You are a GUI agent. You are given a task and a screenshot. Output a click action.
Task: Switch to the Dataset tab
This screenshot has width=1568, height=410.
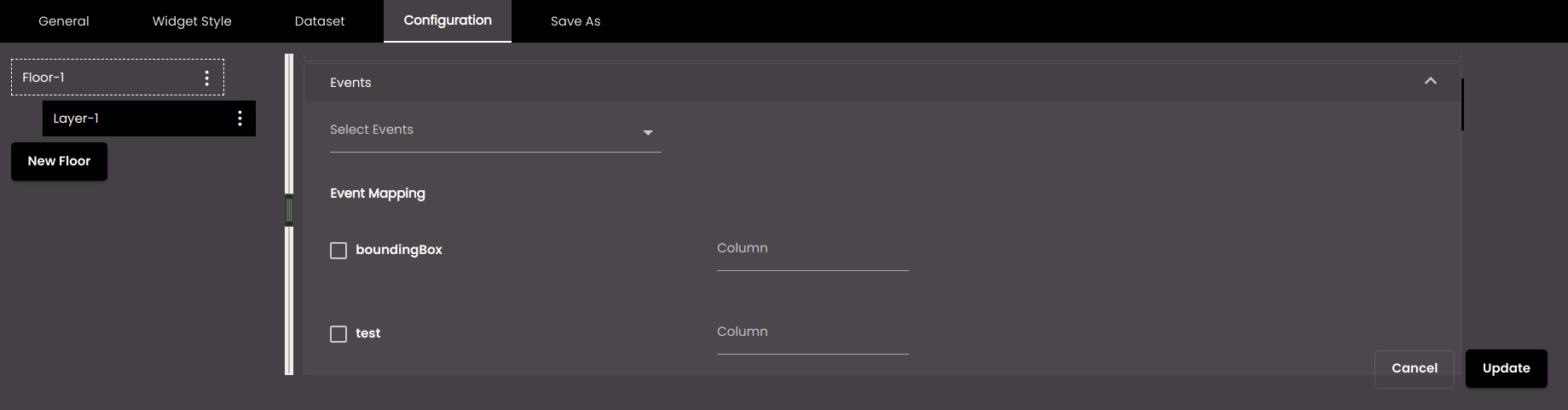point(320,21)
